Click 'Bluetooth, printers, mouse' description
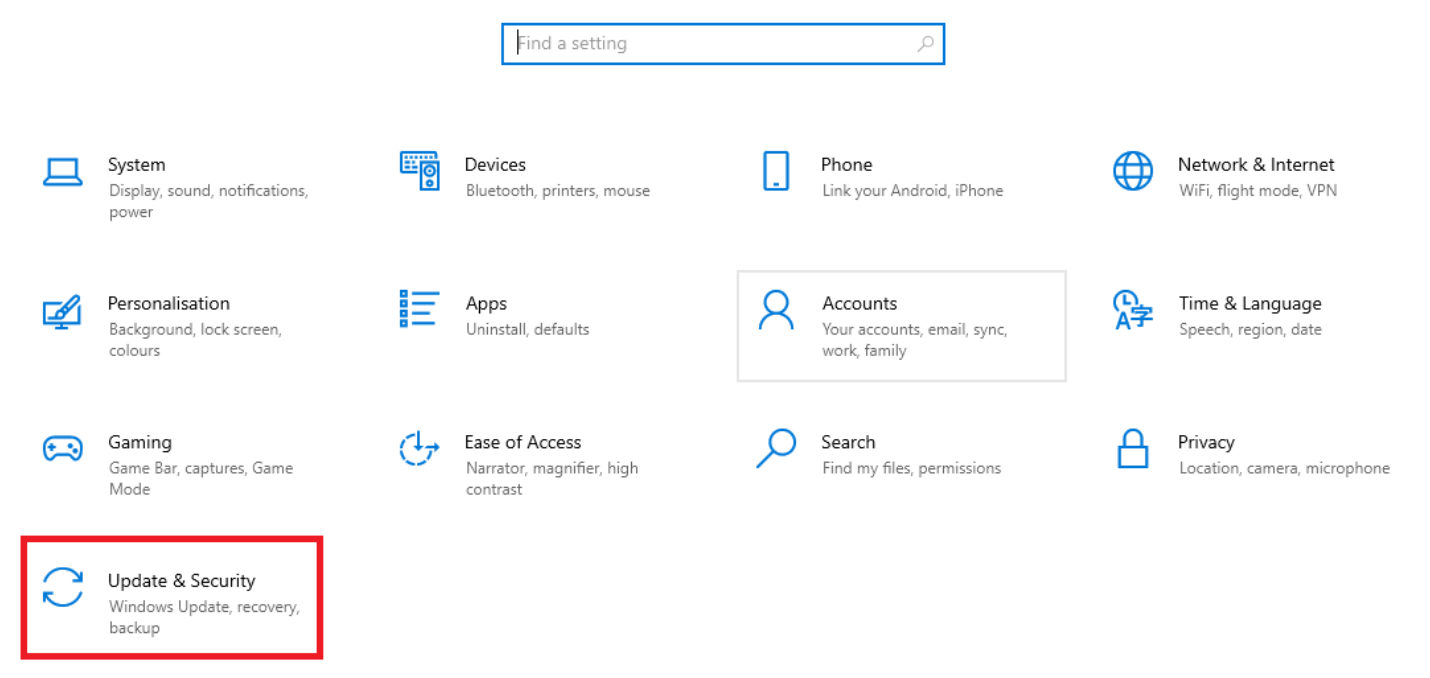Viewport: 1430px width, 678px height. (x=558, y=191)
